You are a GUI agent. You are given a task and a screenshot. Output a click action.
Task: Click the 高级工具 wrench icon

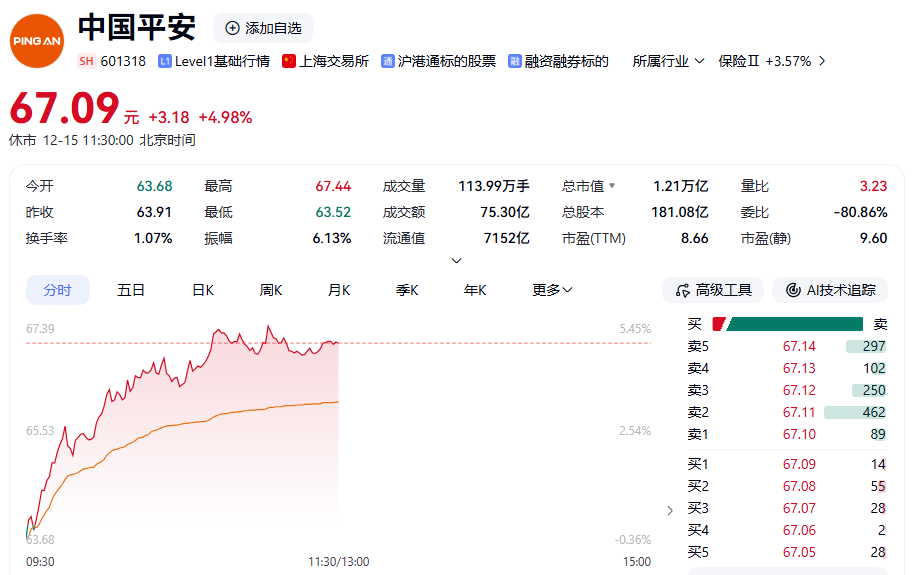point(683,290)
